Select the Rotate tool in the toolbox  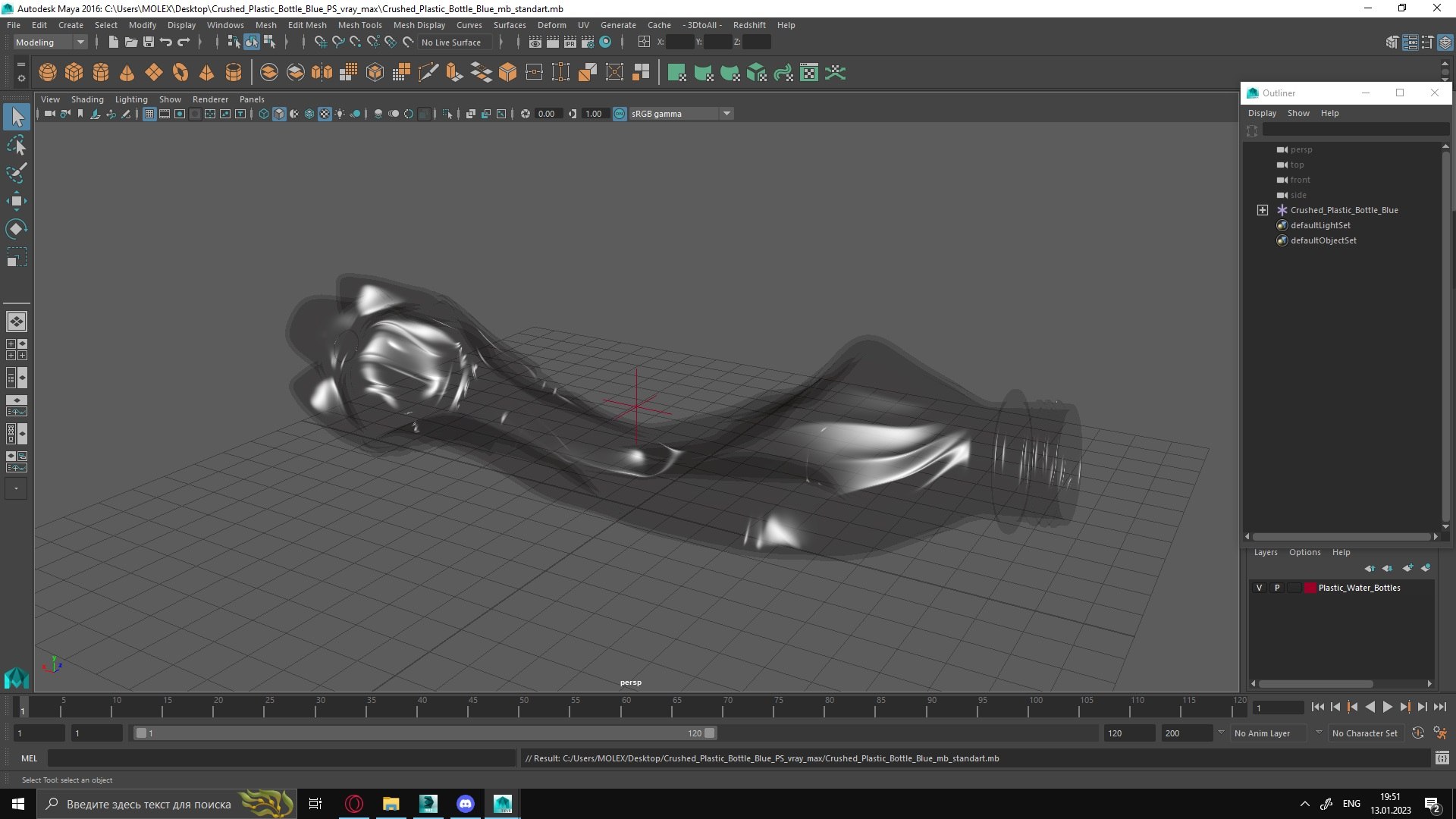[16, 228]
